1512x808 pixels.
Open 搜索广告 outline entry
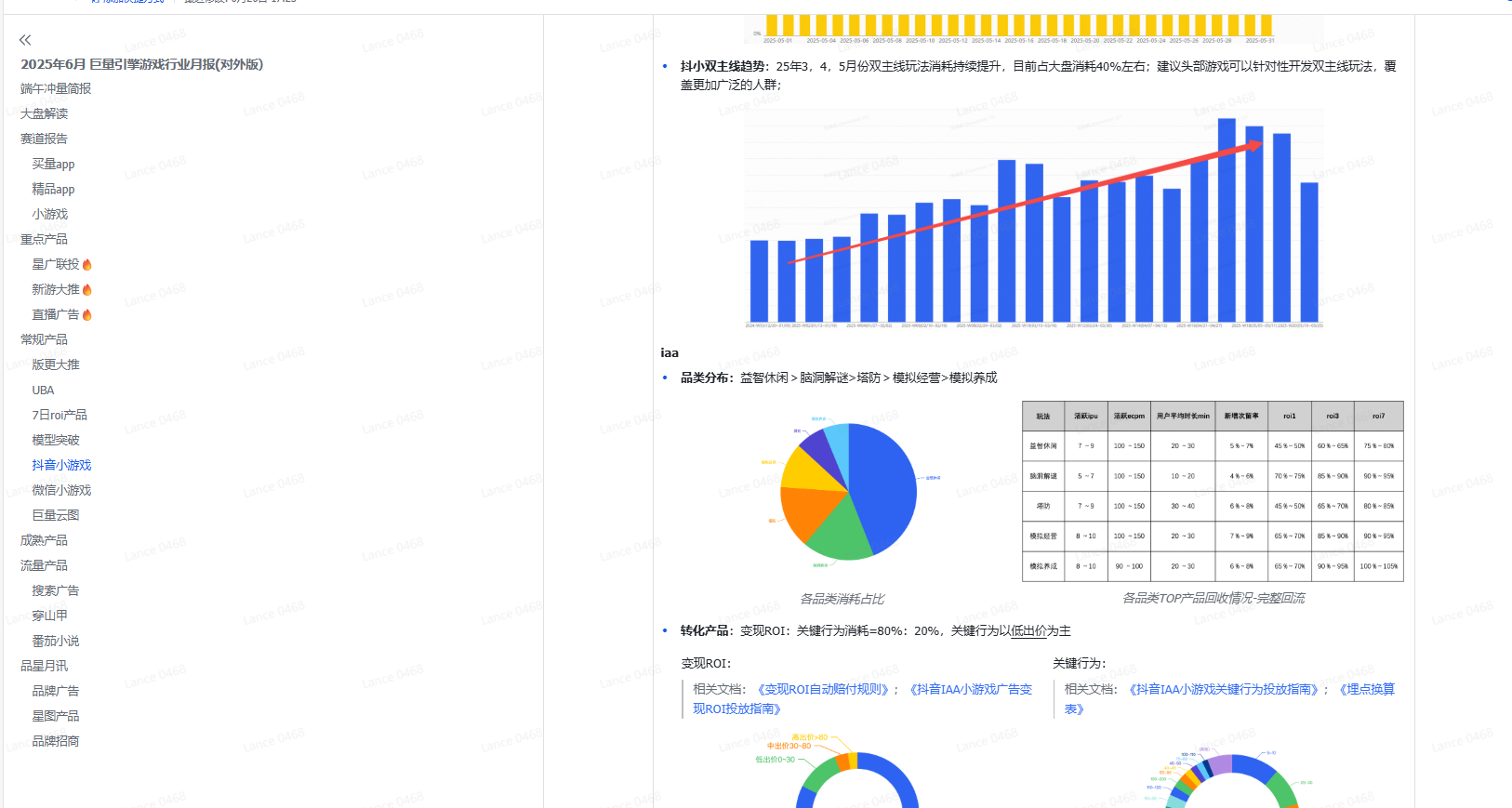56,590
